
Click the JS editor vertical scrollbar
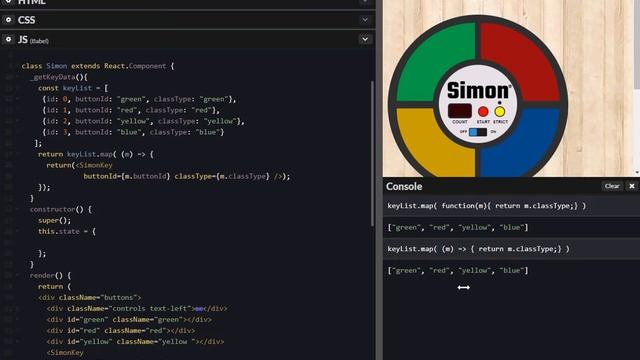point(372,153)
